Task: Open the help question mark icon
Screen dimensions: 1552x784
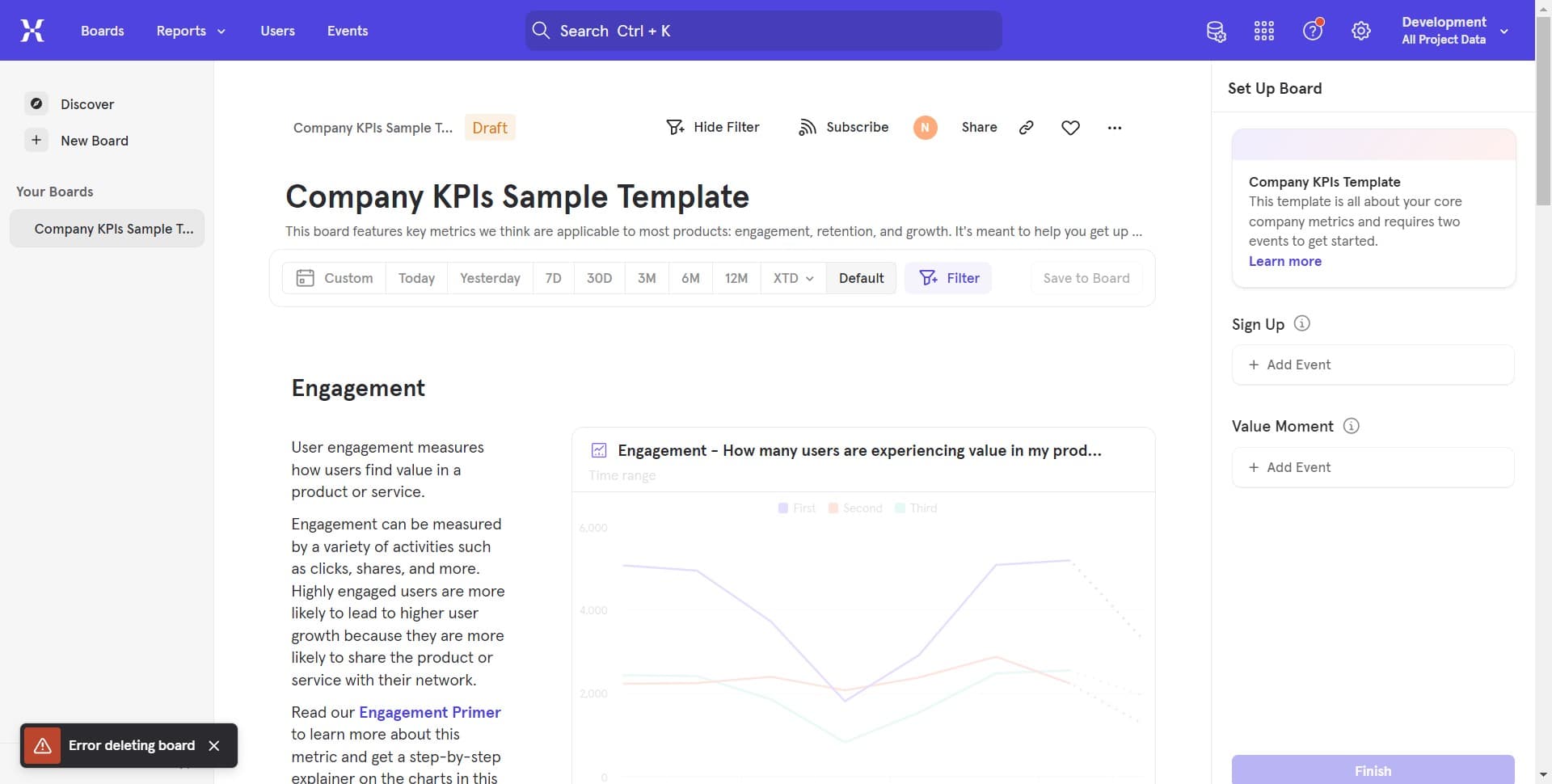Action: (x=1312, y=32)
